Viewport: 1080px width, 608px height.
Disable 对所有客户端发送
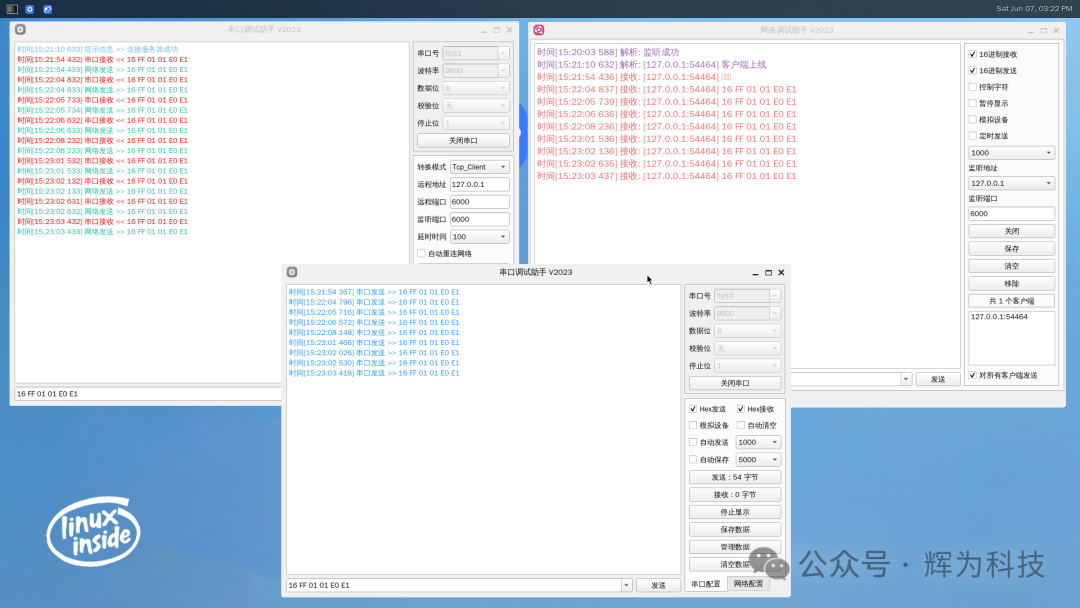click(x=972, y=376)
